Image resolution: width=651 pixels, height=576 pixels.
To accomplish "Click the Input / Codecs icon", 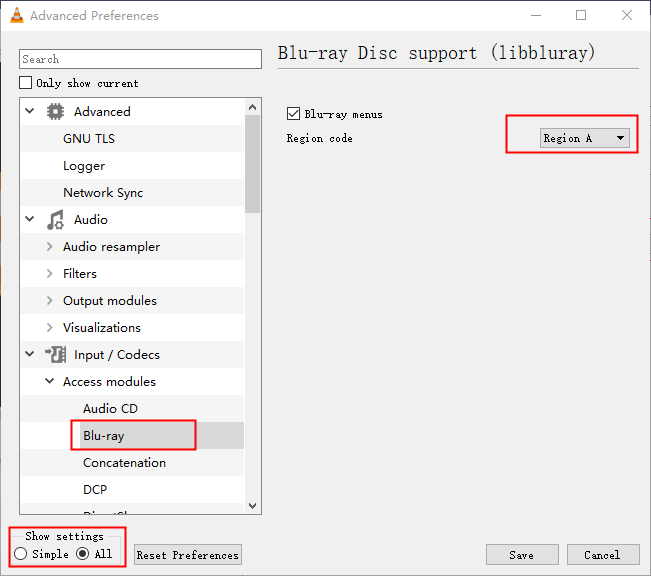I will [x=55, y=355].
